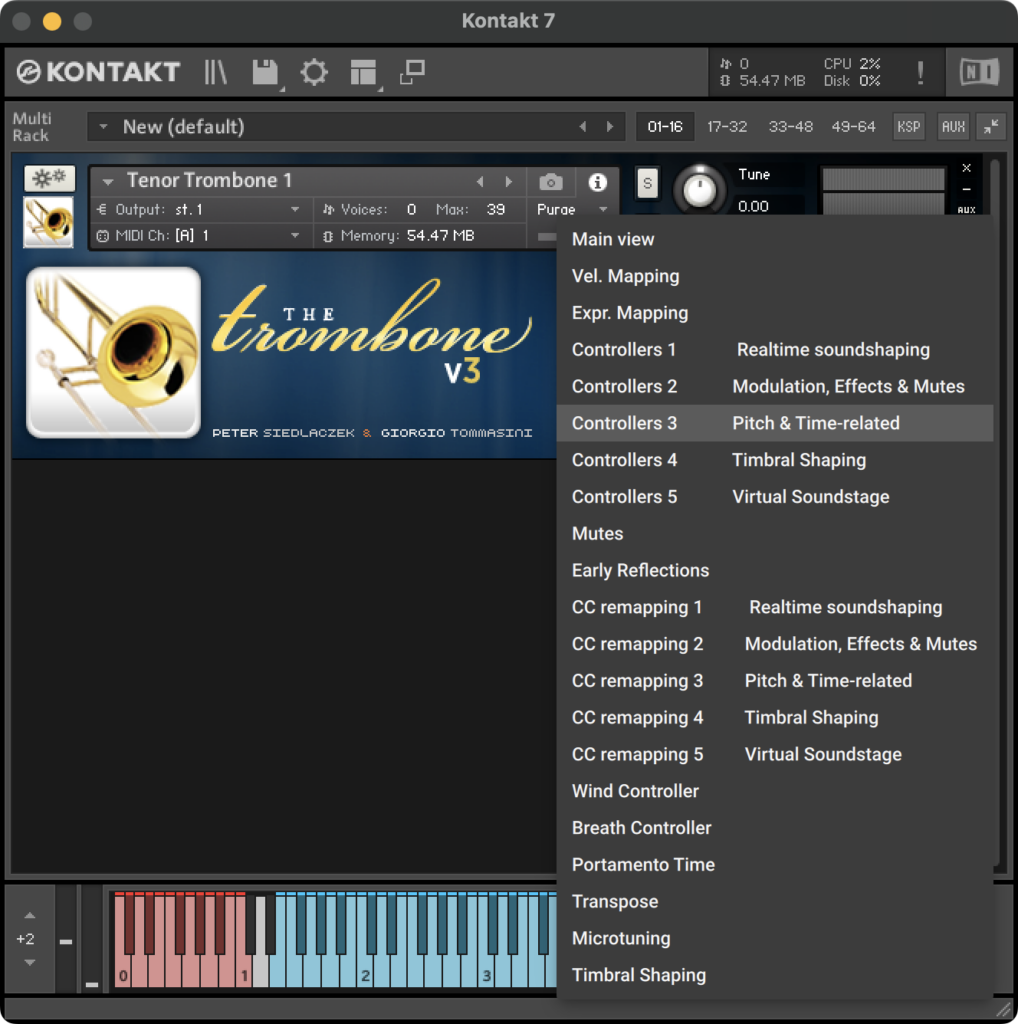Choose Controllers 3 Pitch & Time-related
This screenshot has width=1018, height=1024.
(775, 423)
